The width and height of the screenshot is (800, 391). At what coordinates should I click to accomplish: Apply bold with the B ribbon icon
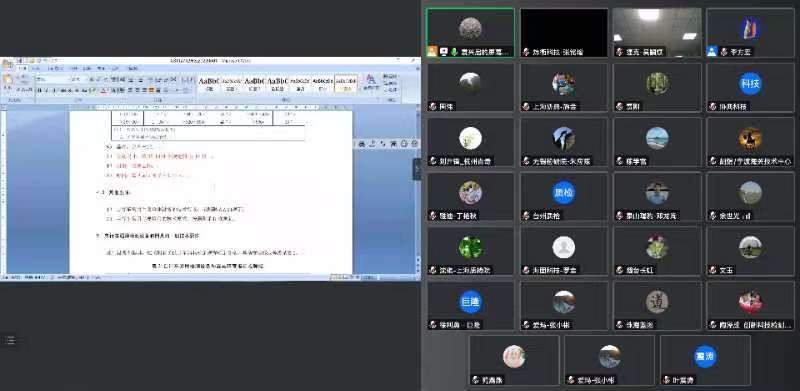point(39,90)
